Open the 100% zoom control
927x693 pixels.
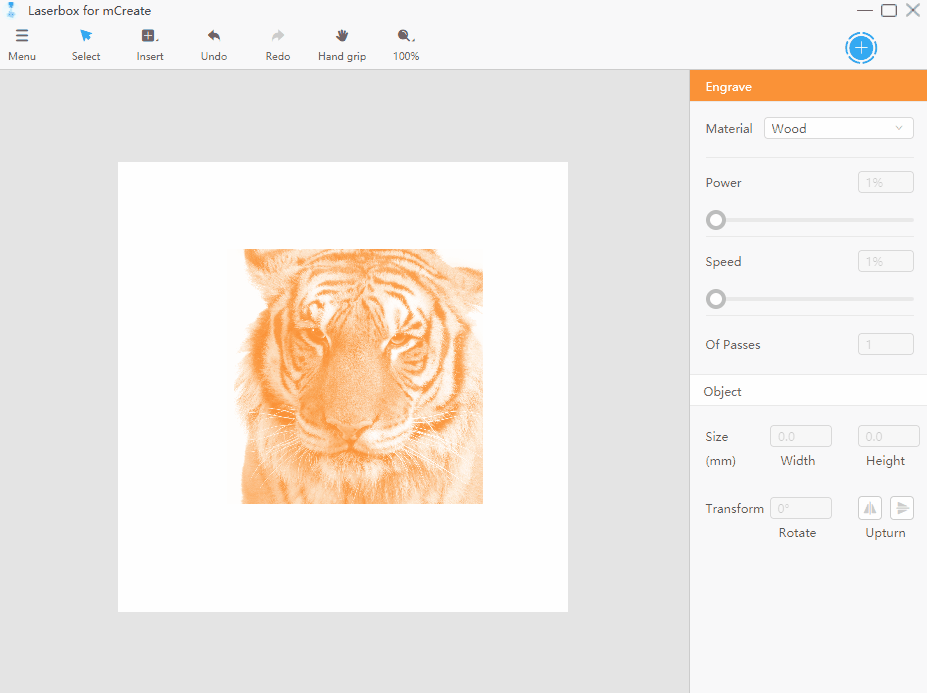406,45
